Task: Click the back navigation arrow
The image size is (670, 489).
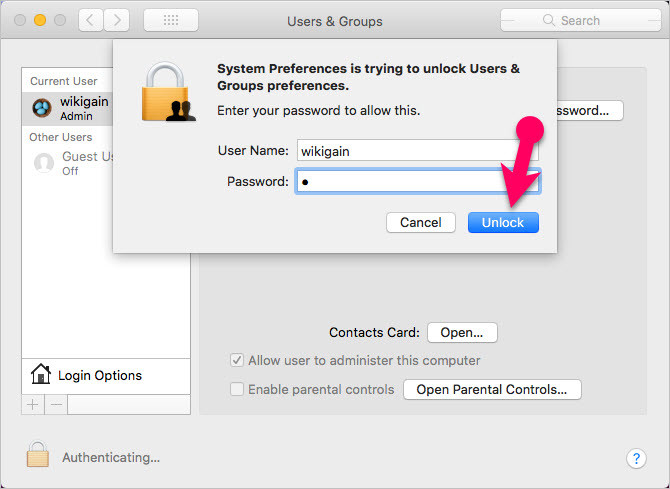Action: coord(90,20)
